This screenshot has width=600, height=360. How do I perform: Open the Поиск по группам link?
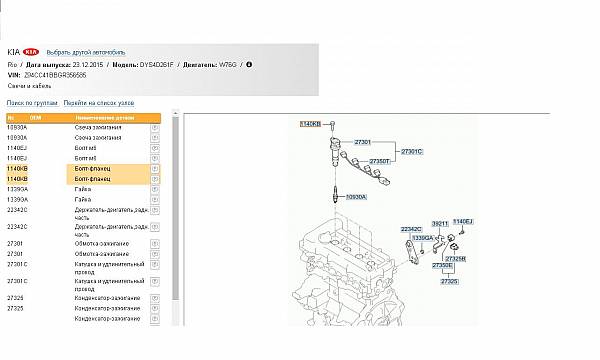pos(32,103)
